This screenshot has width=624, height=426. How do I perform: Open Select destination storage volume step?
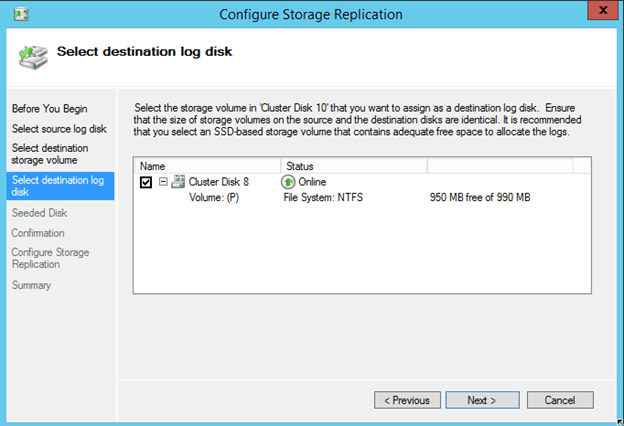[x=50, y=154]
